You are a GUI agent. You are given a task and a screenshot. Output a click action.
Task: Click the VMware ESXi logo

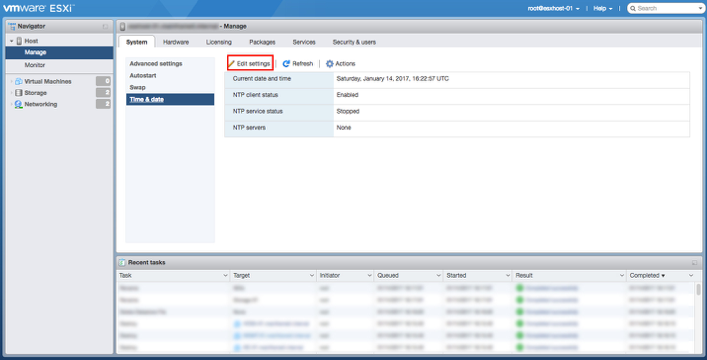coord(39,8)
